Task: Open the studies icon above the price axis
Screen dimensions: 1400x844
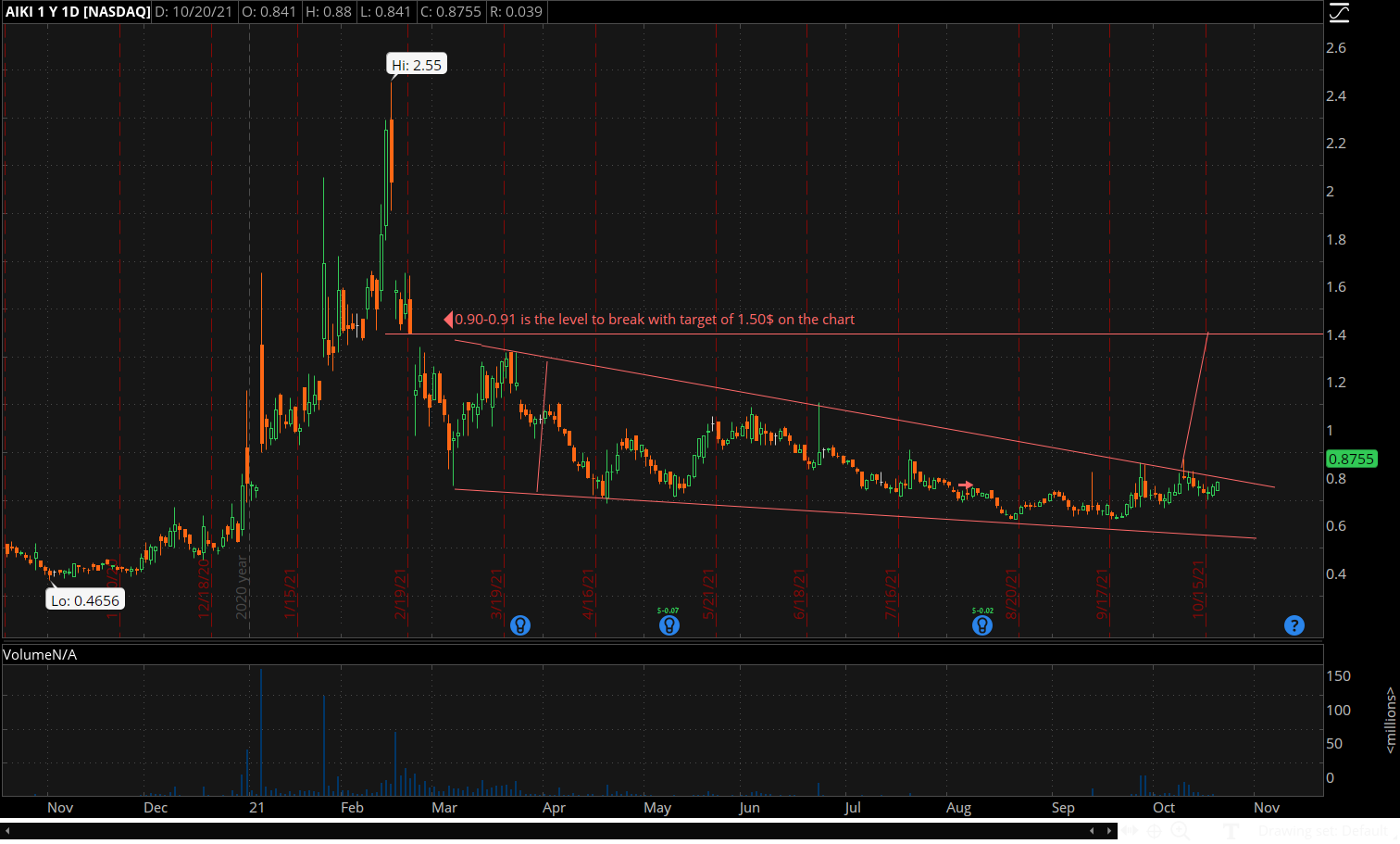Action: 1339,12
